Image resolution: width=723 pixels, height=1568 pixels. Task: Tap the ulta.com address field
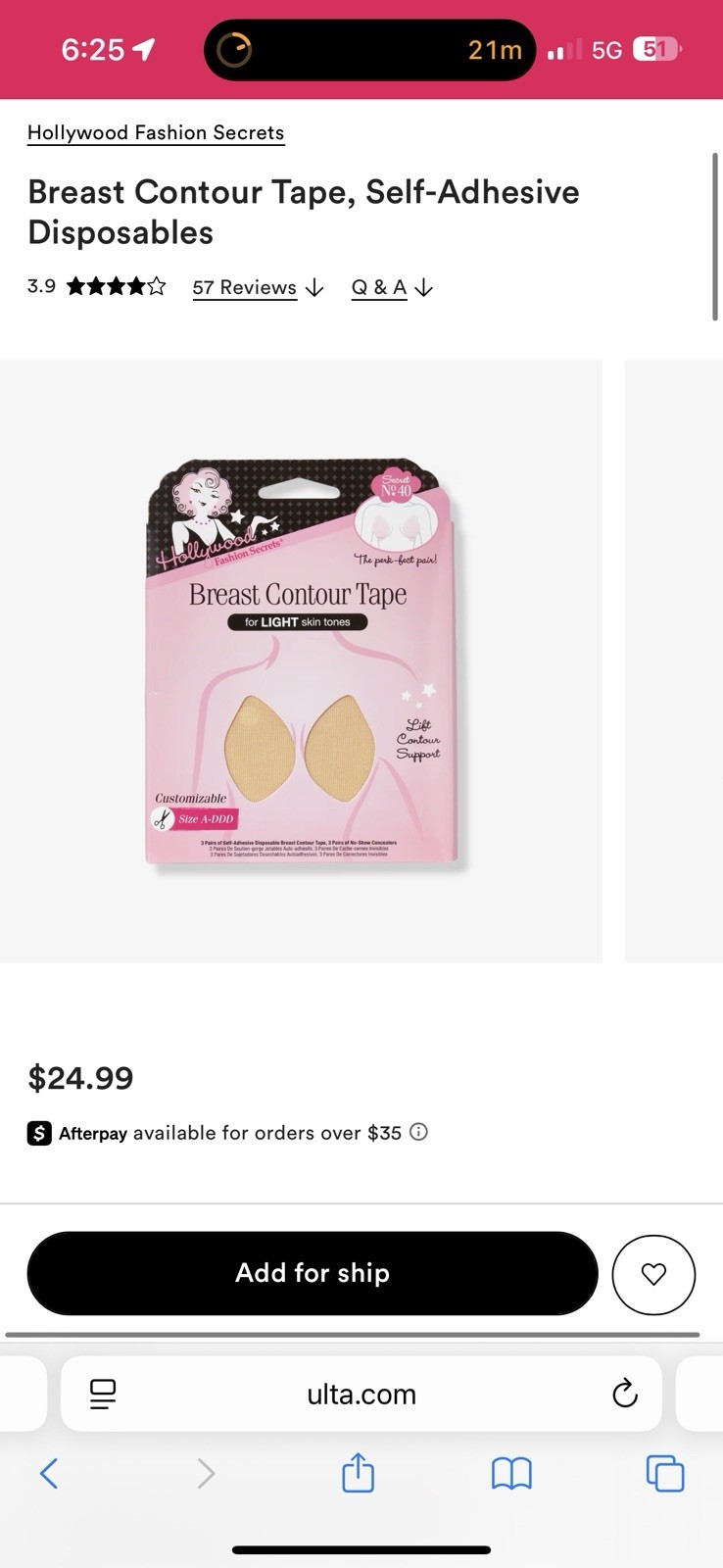tap(361, 1394)
